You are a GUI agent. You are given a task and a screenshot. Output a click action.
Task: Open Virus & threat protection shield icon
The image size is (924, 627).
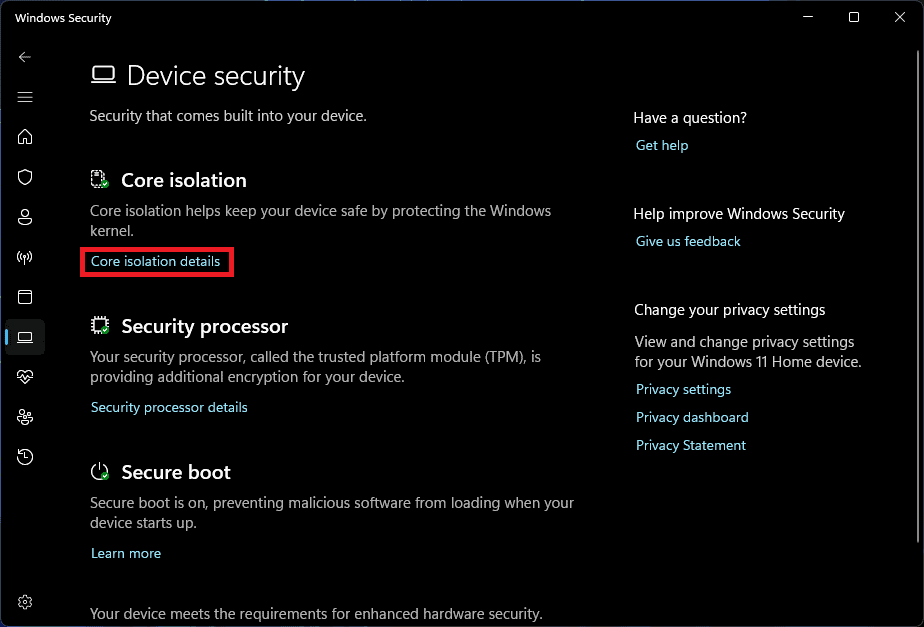(25, 177)
